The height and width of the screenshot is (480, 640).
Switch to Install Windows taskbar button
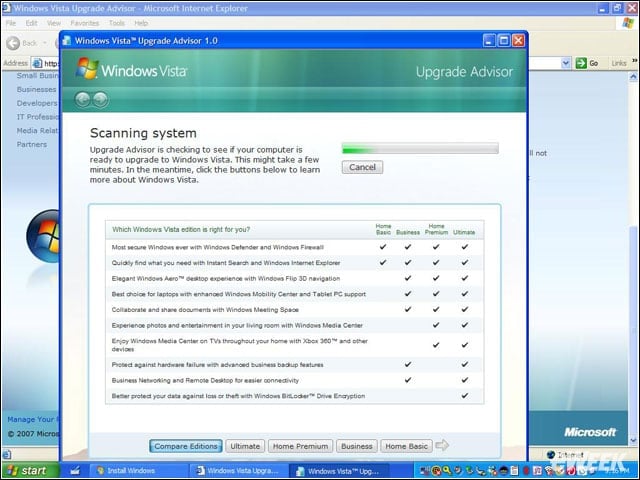[x=138, y=471]
